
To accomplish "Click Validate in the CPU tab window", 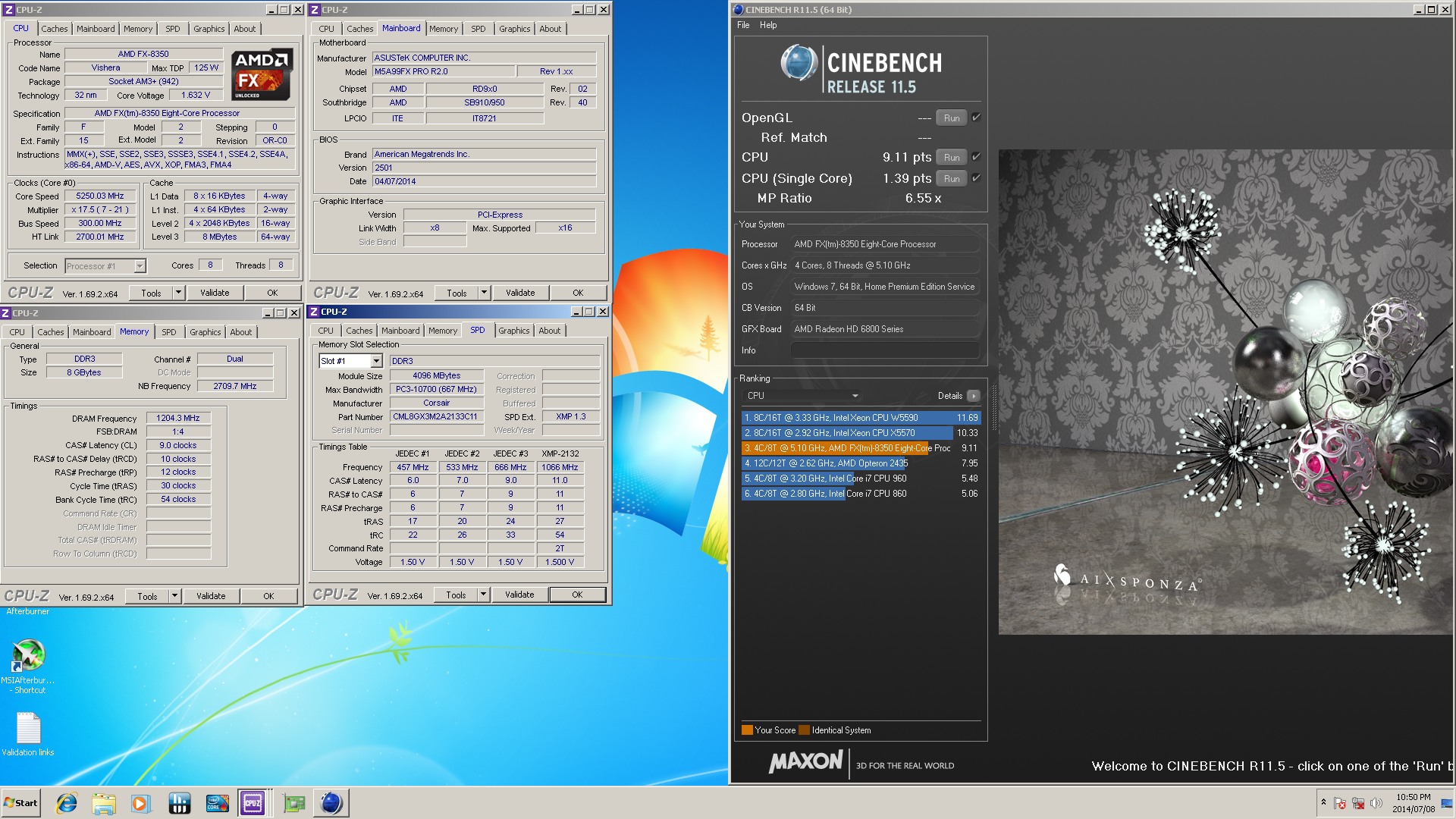I will [x=215, y=293].
